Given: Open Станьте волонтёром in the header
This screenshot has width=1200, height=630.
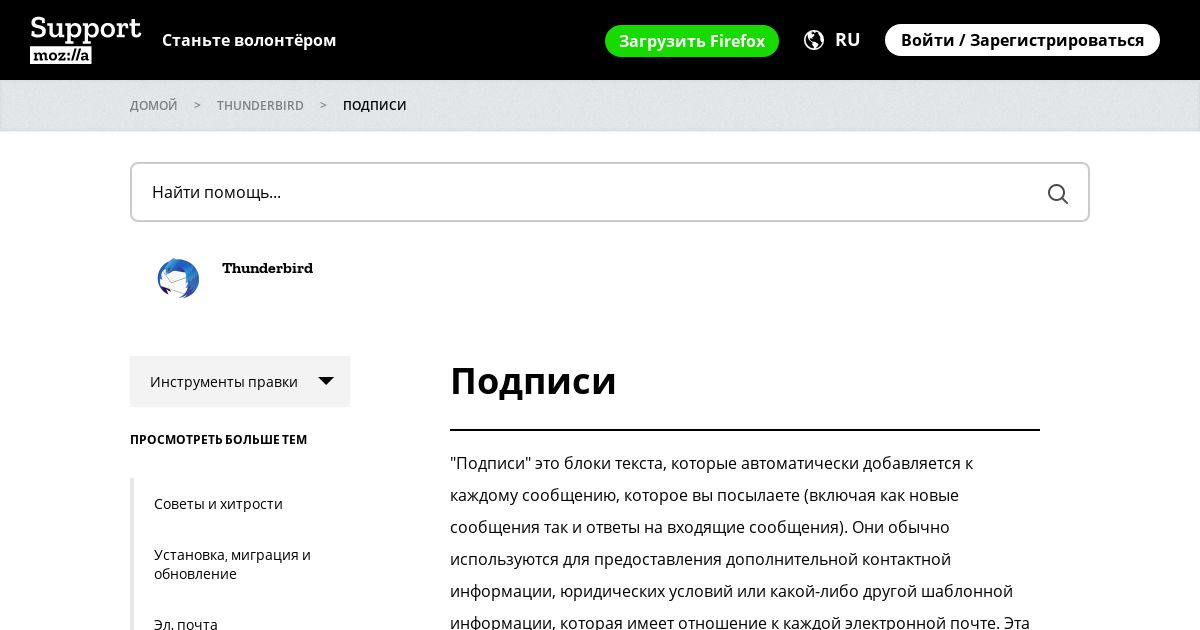Looking at the screenshot, I should pos(249,40).
